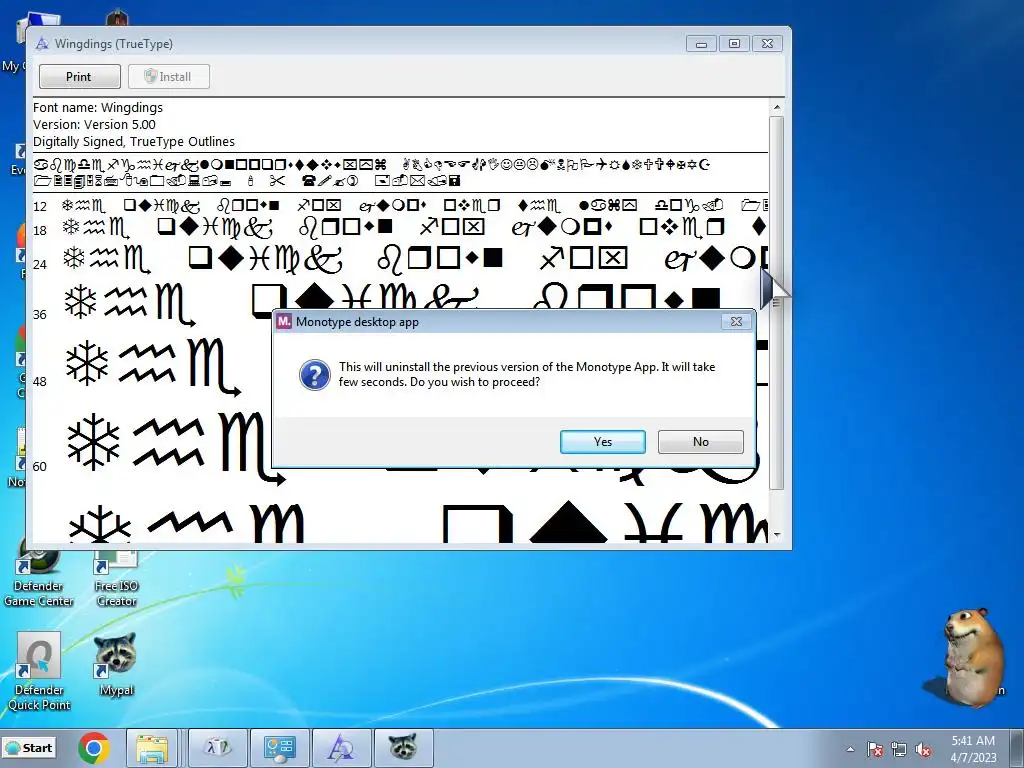Viewport: 1024px width, 768px height.
Task: Click the 24 point size label
Action: coord(40,264)
